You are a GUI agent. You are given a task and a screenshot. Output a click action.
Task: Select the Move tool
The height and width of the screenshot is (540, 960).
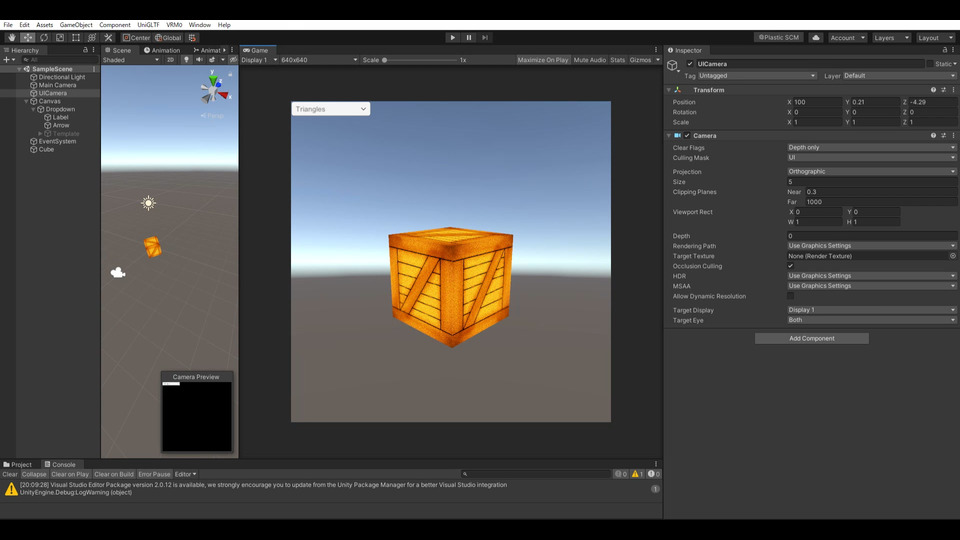pos(28,38)
